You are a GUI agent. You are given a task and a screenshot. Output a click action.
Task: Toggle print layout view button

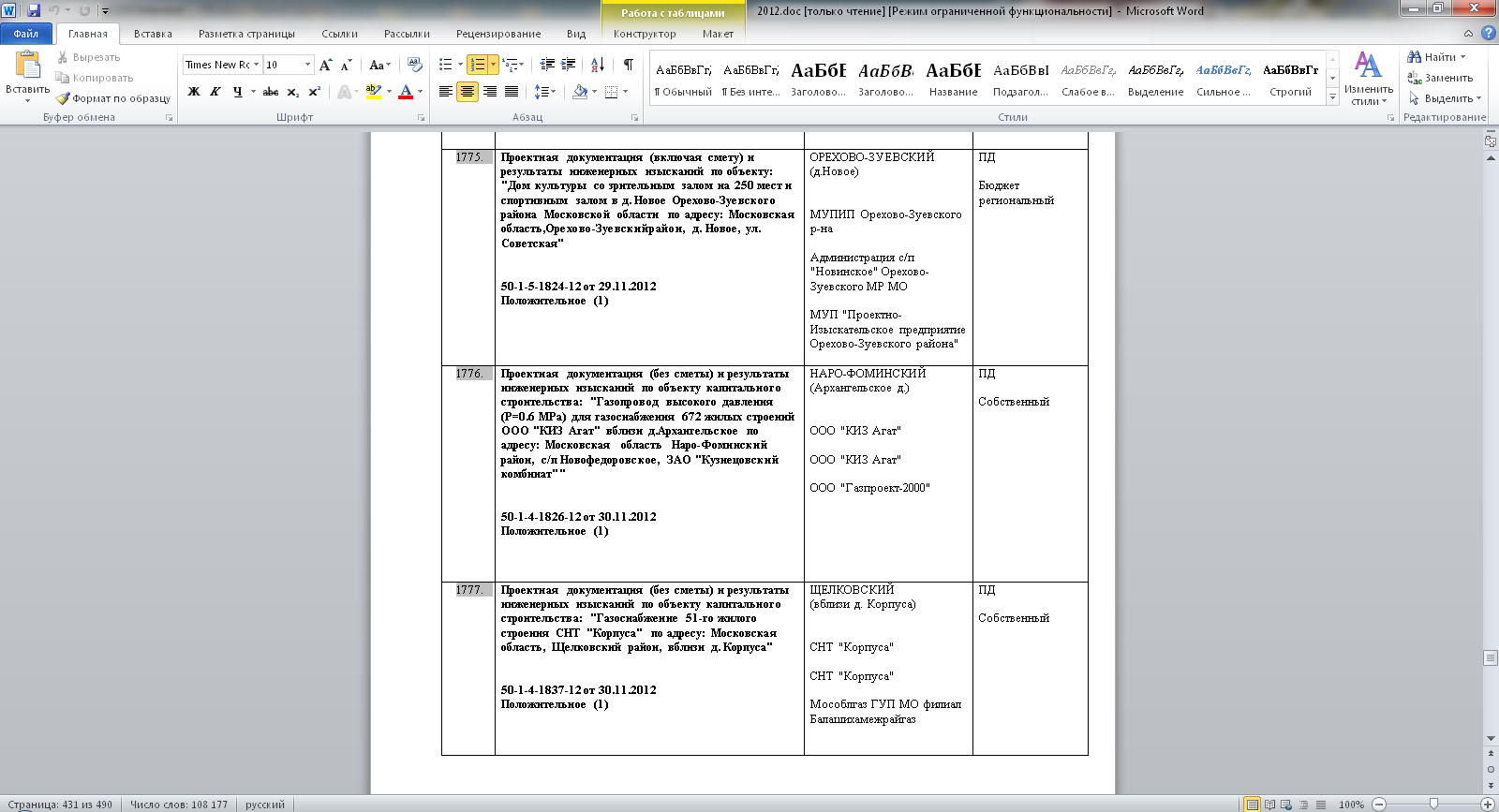coord(1252,805)
